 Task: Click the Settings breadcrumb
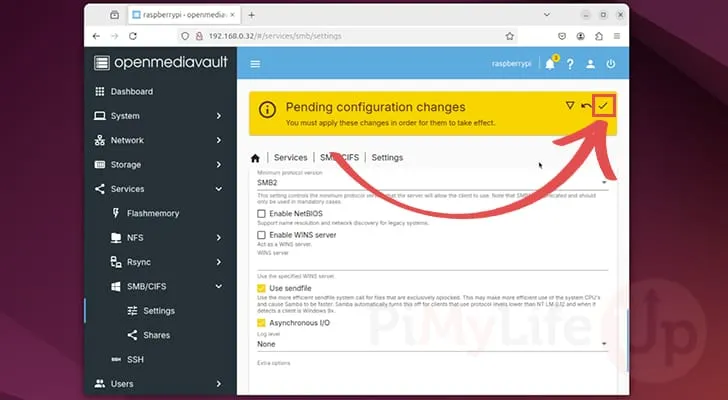click(x=387, y=158)
